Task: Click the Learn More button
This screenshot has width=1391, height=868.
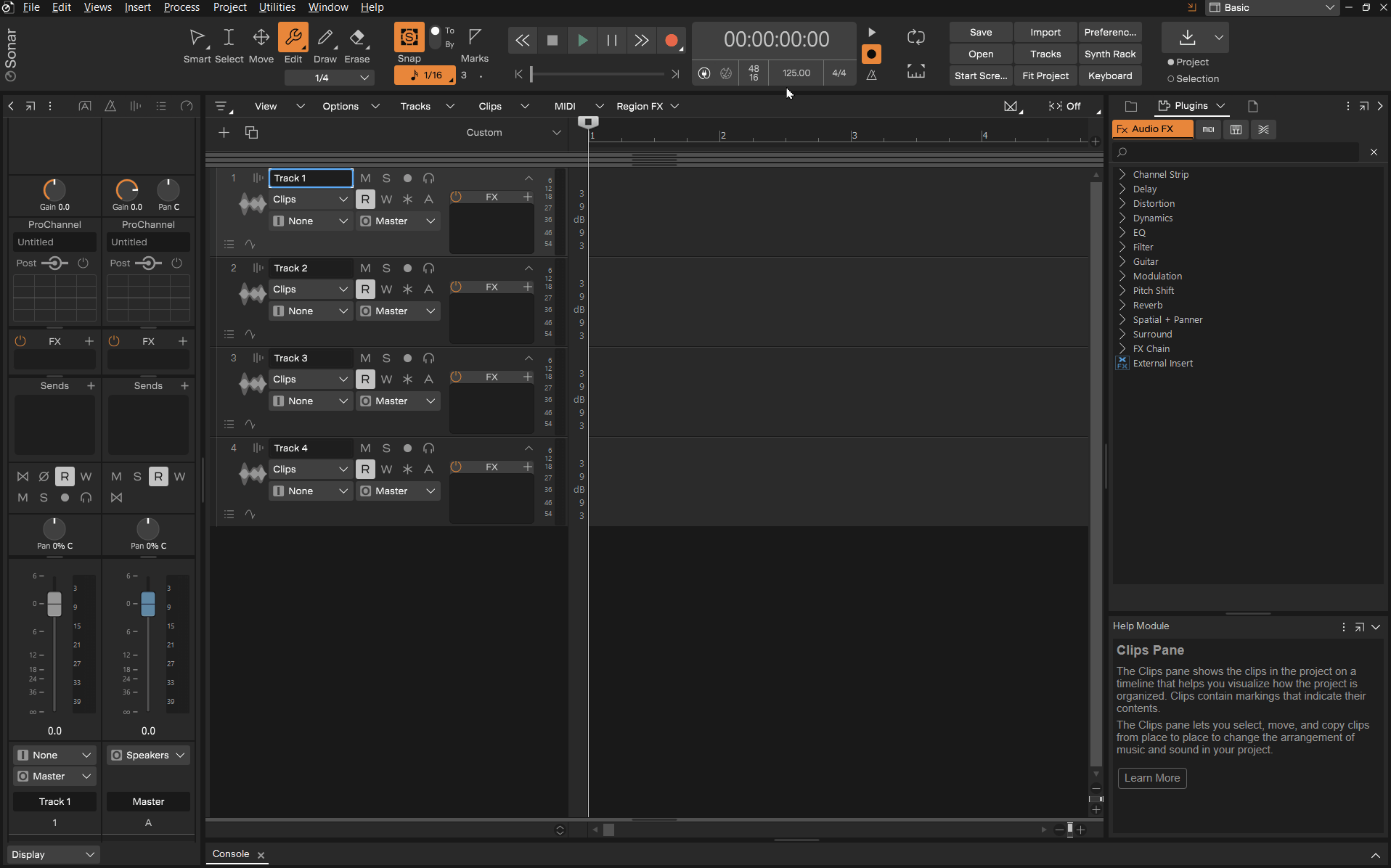Action: (x=1151, y=778)
